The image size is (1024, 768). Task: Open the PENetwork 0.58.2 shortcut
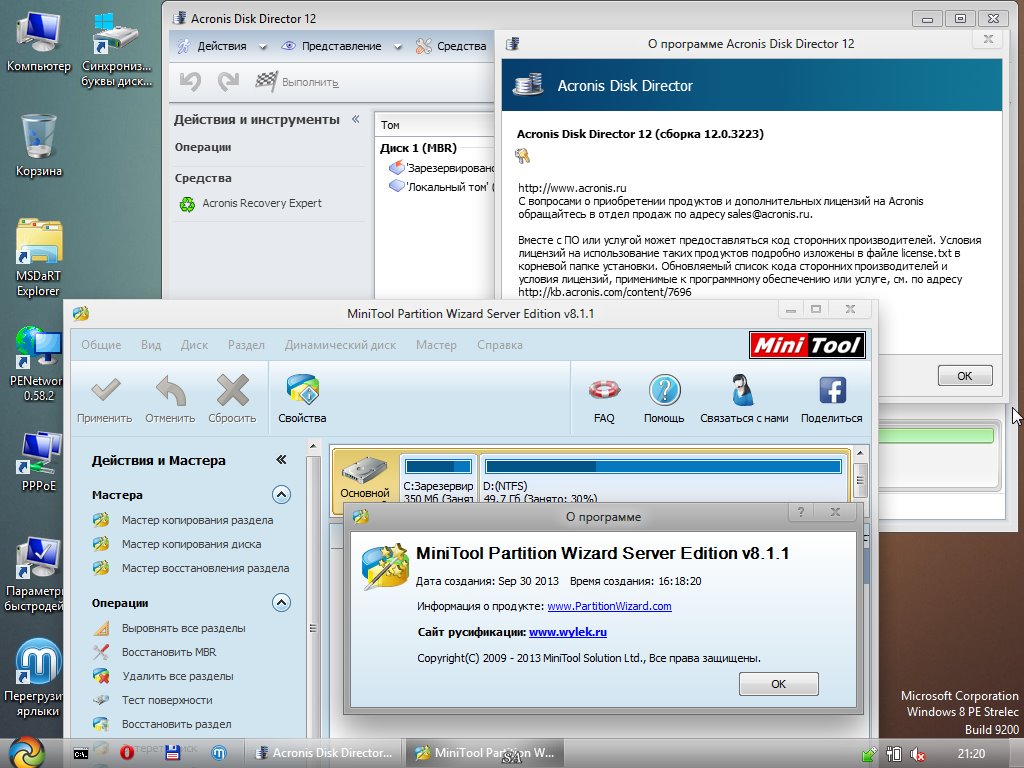coord(37,362)
